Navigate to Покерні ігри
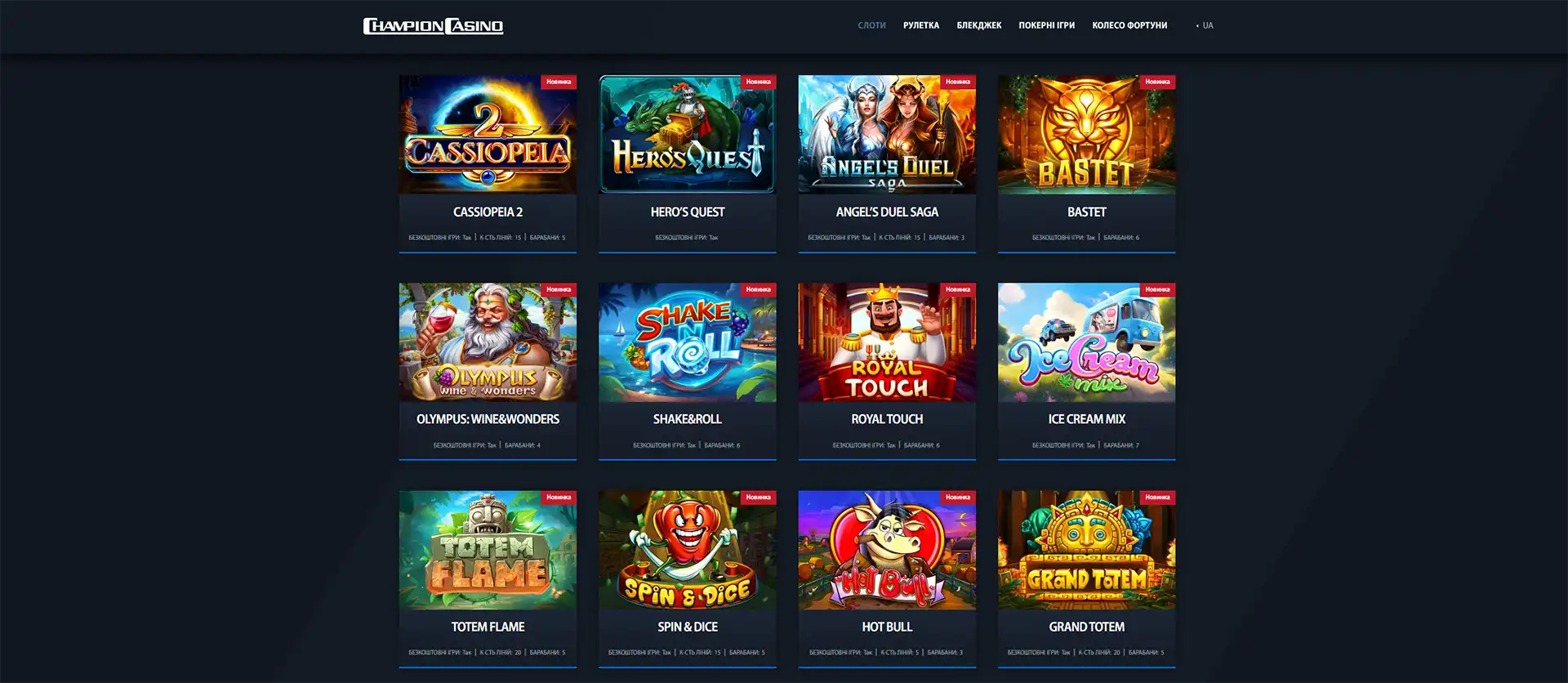 1047,25
